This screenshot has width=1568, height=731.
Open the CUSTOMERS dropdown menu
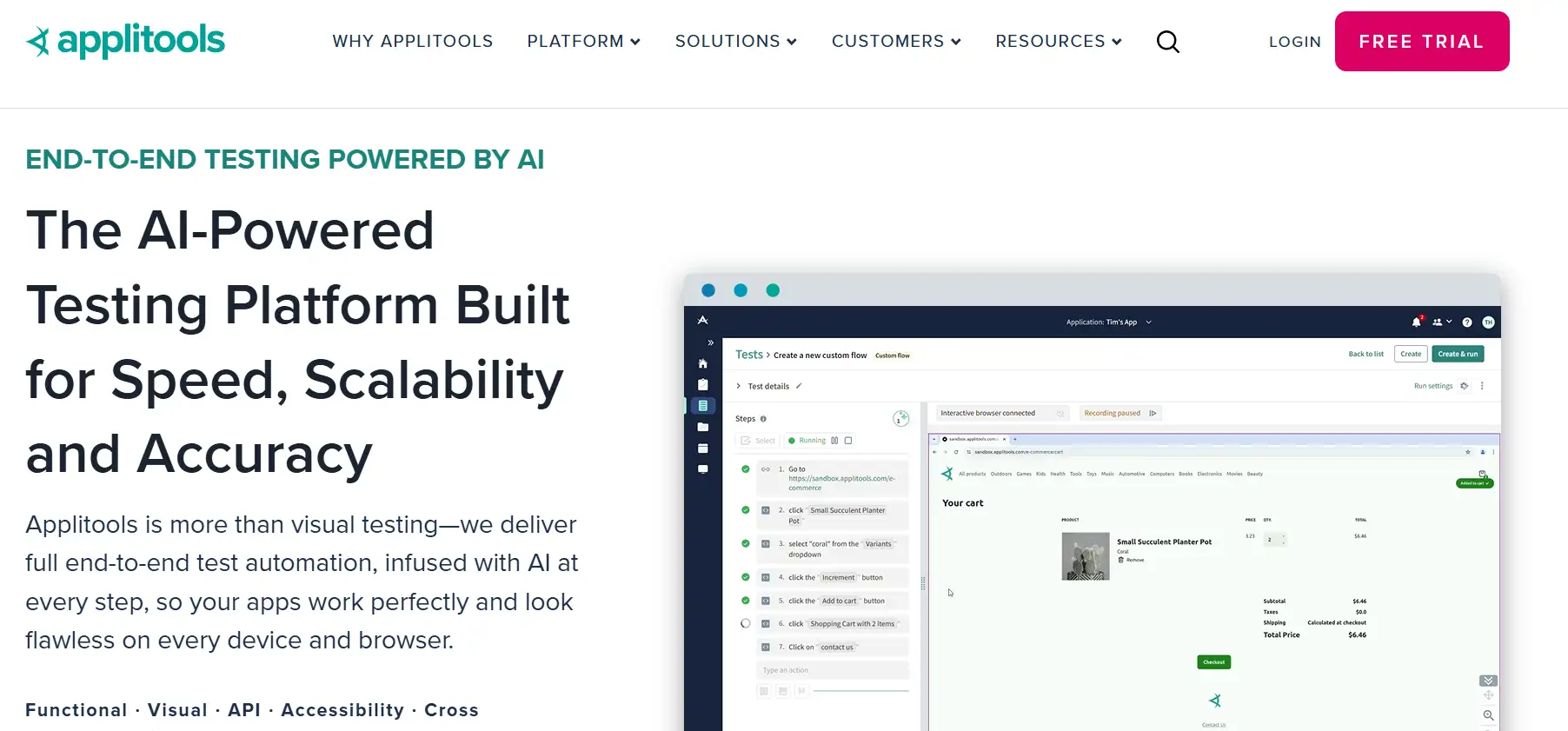point(896,41)
